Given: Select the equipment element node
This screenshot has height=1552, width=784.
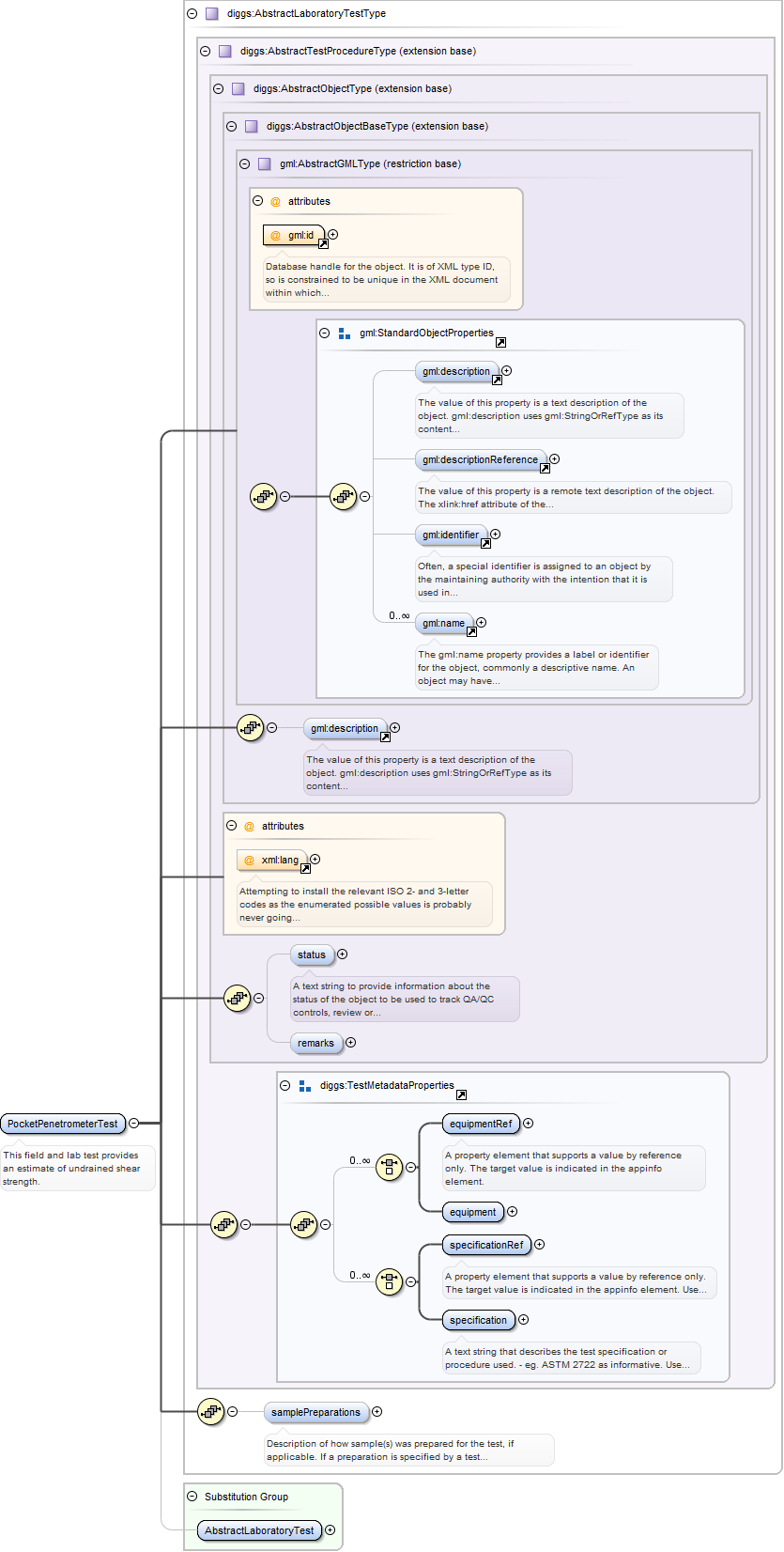Looking at the screenshot, I should click(x=472, y=1212).
